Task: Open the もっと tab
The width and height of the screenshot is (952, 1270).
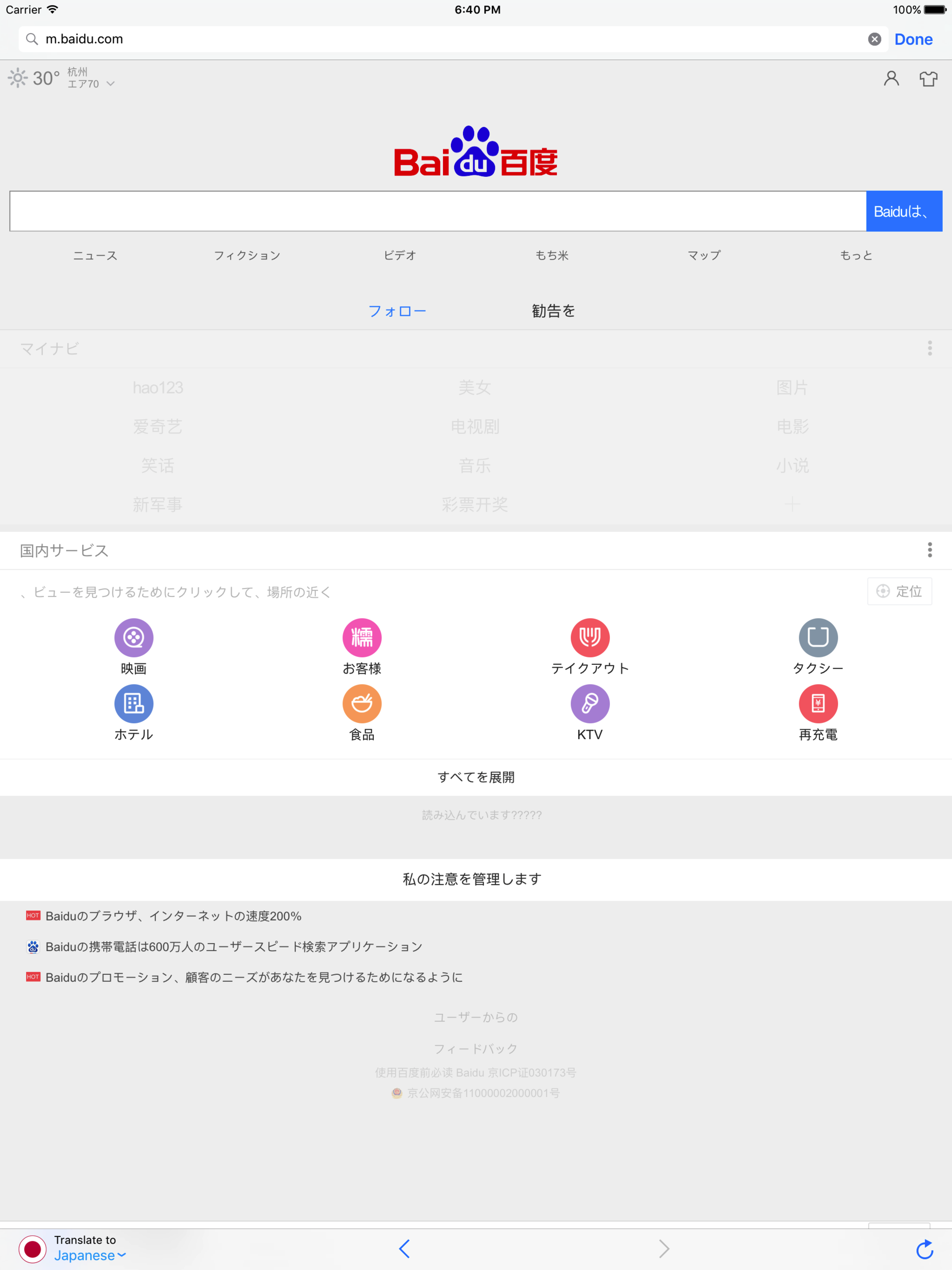Action: [856, 256]
